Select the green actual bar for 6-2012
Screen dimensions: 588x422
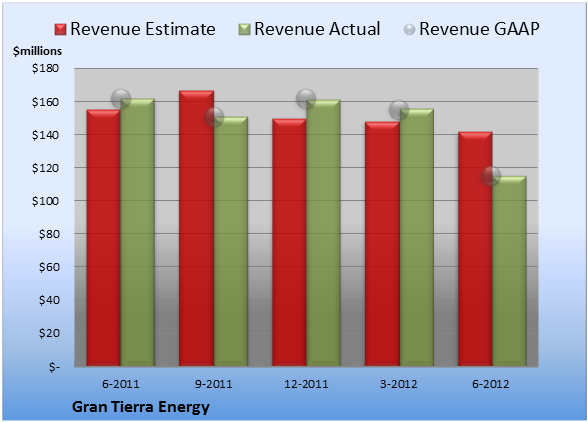[509, 271]
